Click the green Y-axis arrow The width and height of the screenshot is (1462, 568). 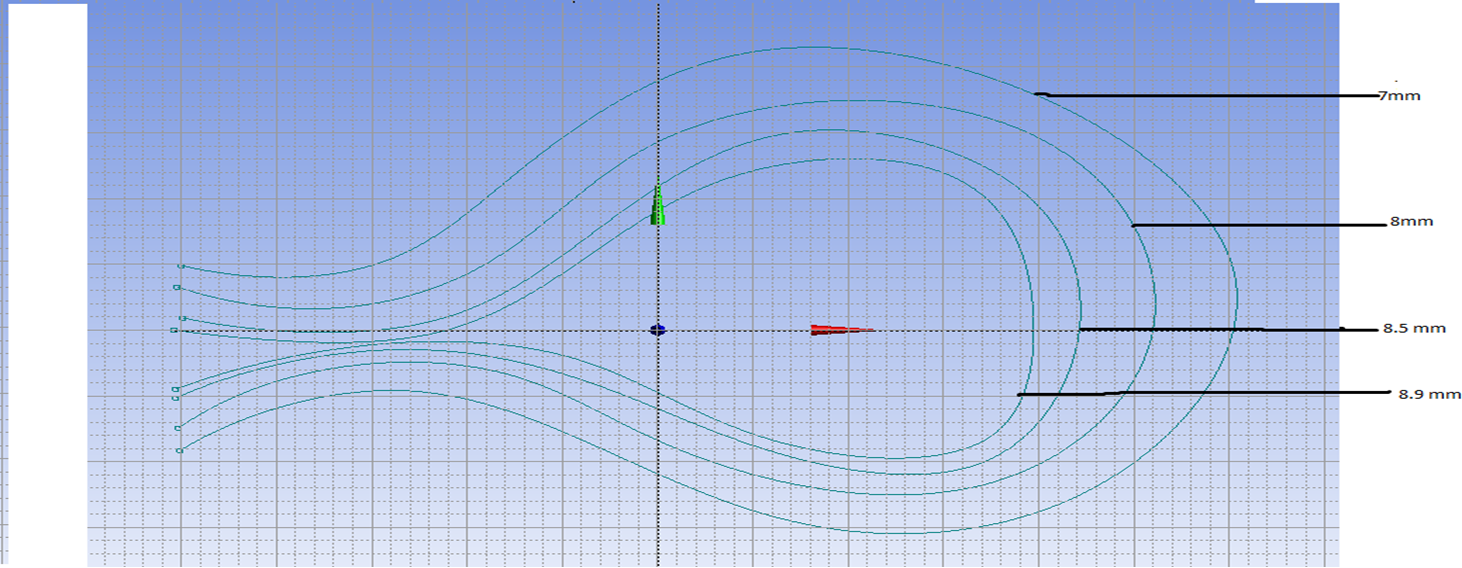click(657, 206)
